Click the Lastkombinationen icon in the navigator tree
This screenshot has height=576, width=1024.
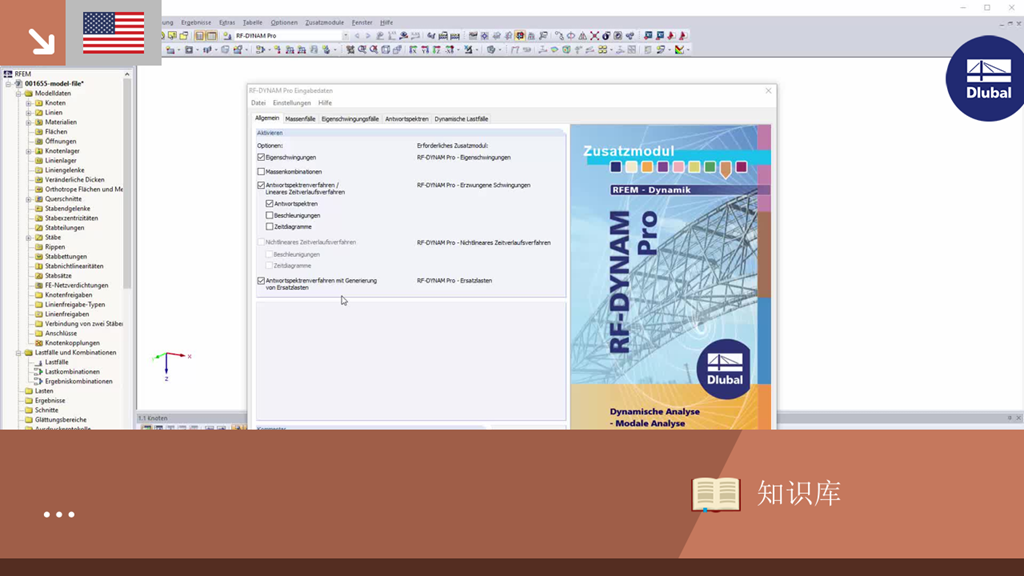click(x=39, y=372)
